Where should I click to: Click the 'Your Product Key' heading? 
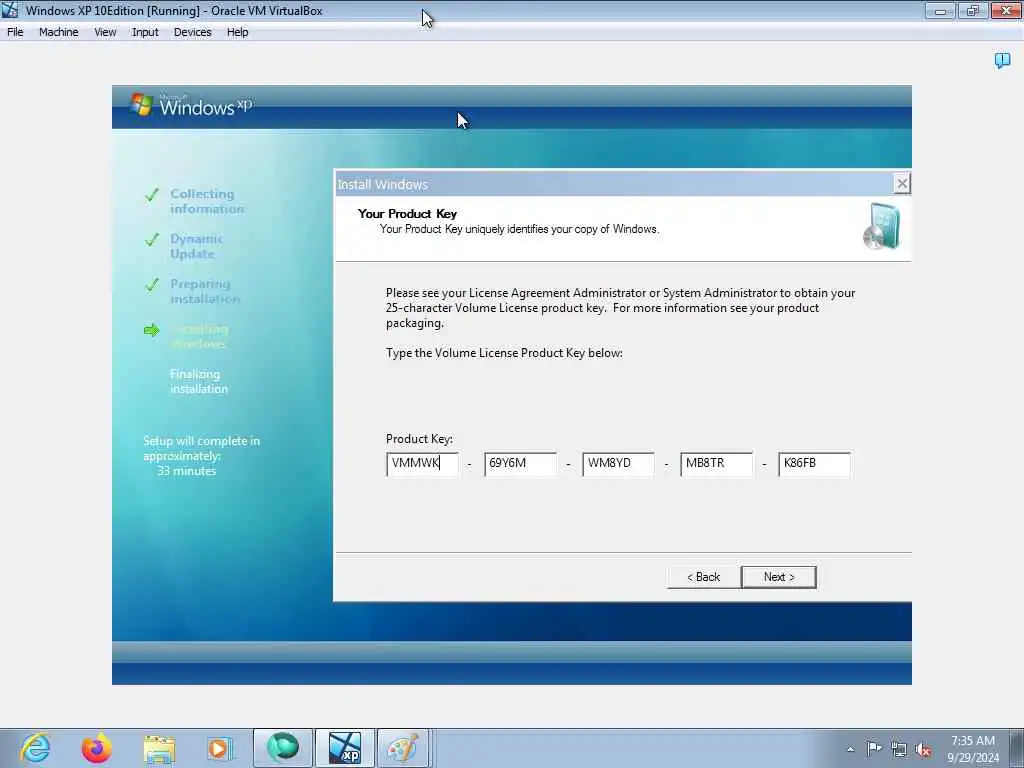point(407,214)
